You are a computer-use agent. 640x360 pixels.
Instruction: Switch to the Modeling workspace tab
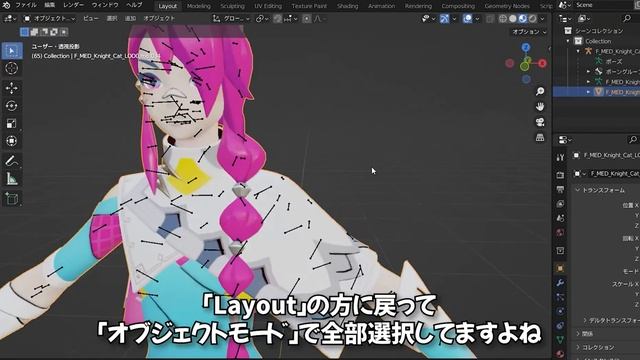(x=198, y=6)
